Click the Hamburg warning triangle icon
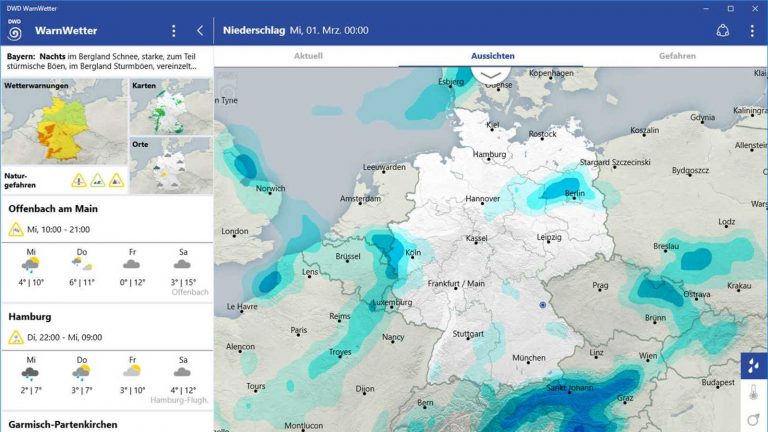This screenshot has height=432, width=768. [x=16, y=337]
